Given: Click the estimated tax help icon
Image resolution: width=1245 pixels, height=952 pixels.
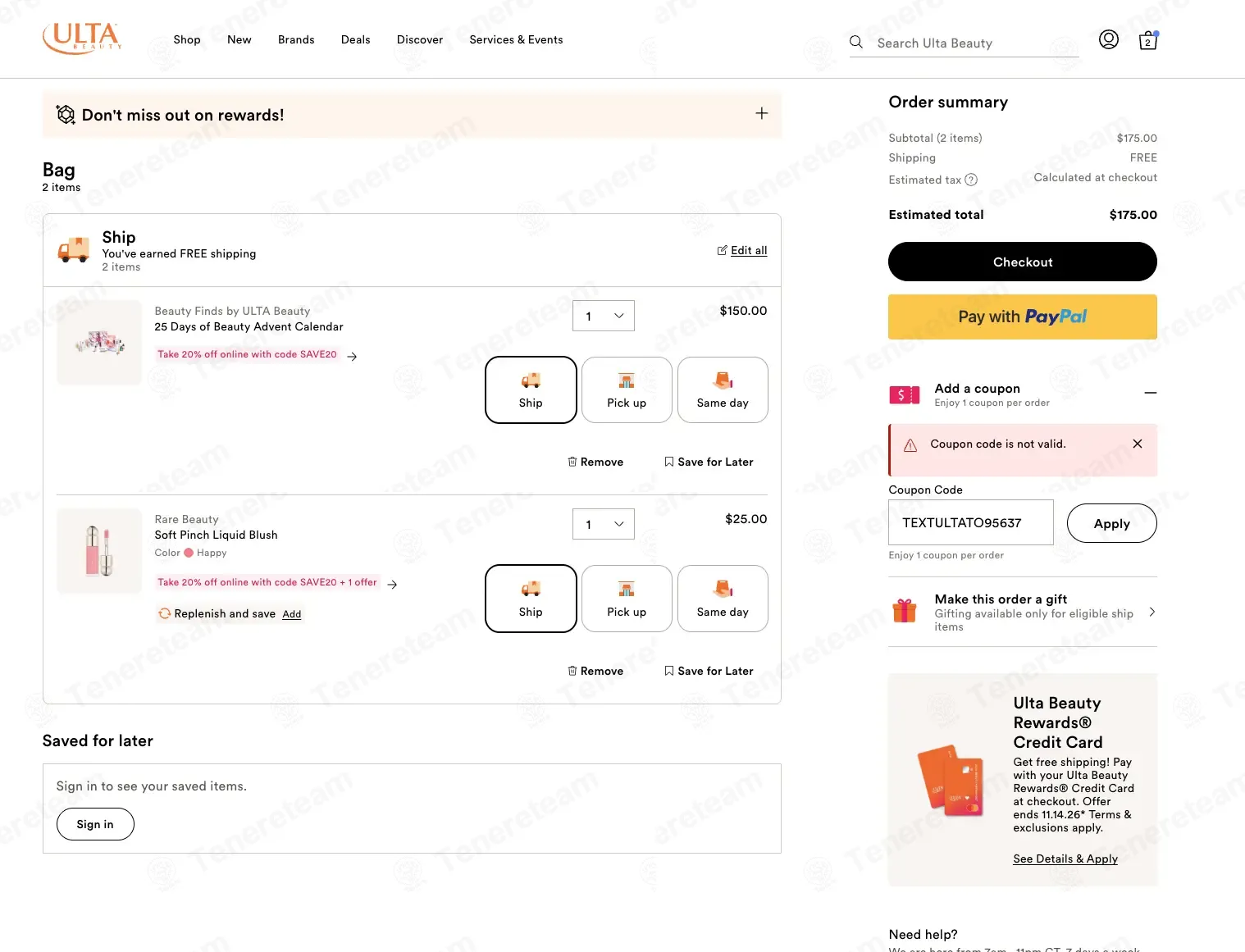Looking at the screenshot, I should [971, 180].
